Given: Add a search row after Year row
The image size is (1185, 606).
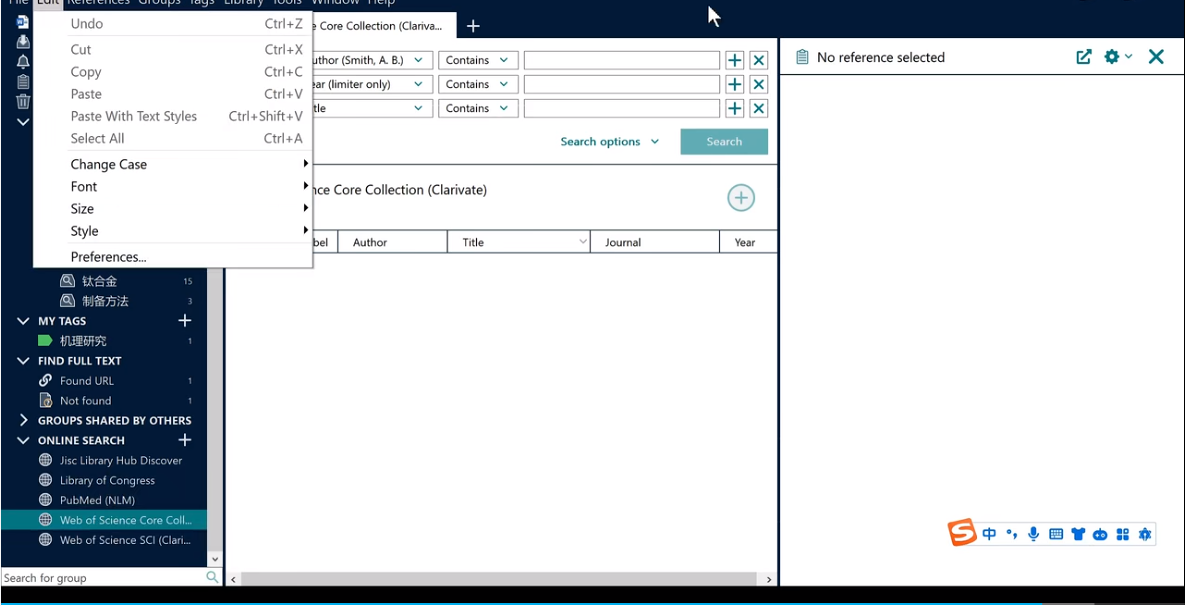Looking at the screenshot, I should click(735, 85).
